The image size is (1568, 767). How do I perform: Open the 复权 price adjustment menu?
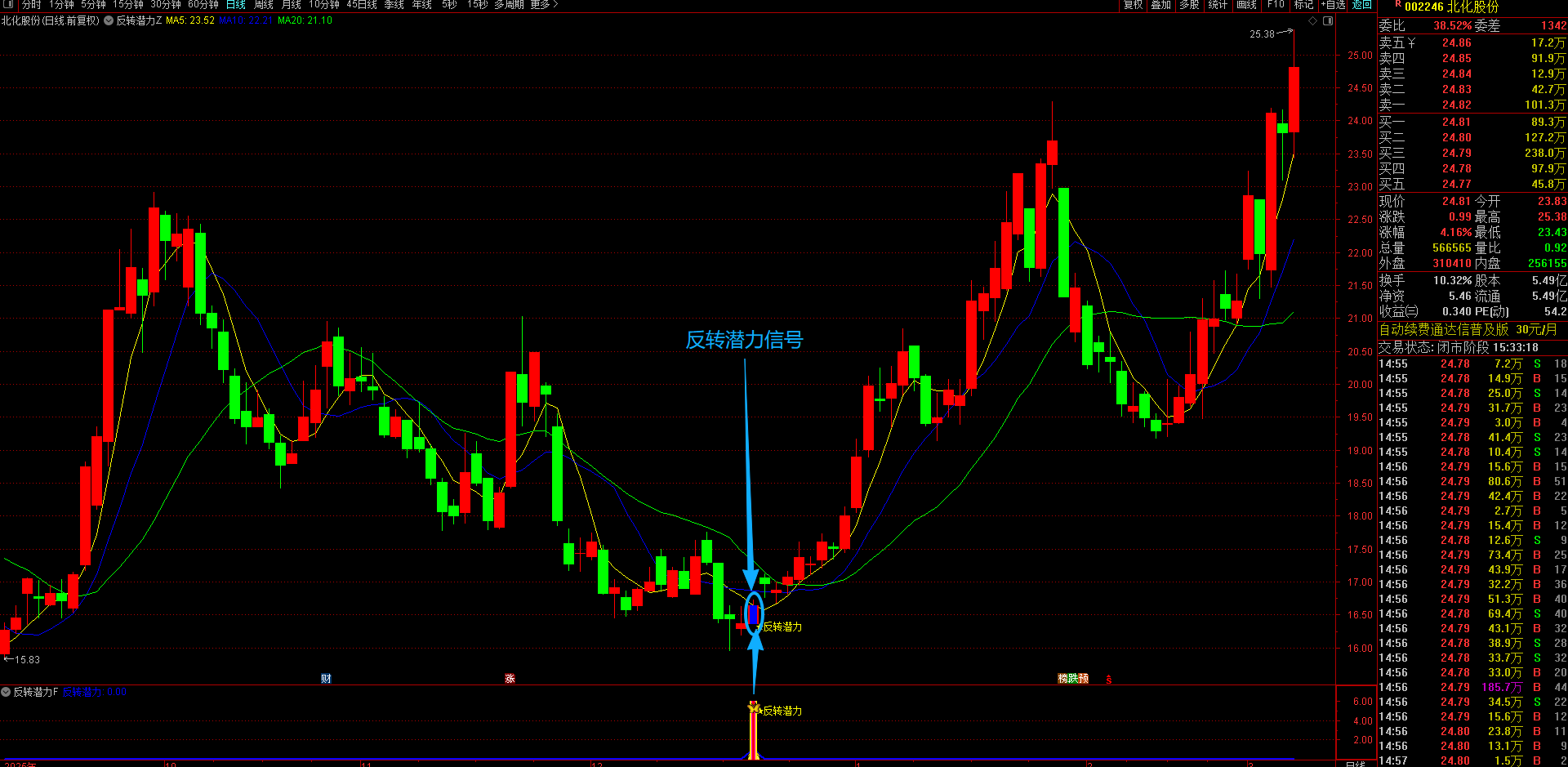[x=1133, y=4]
